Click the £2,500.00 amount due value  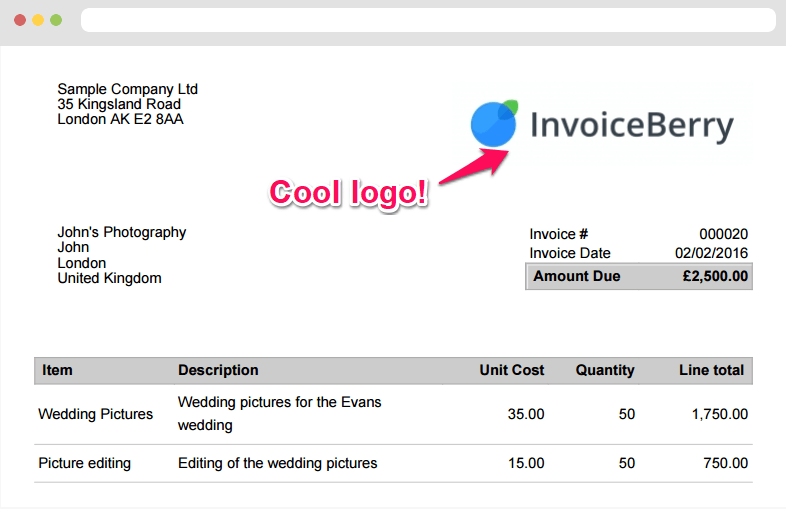tap(715, 276)
